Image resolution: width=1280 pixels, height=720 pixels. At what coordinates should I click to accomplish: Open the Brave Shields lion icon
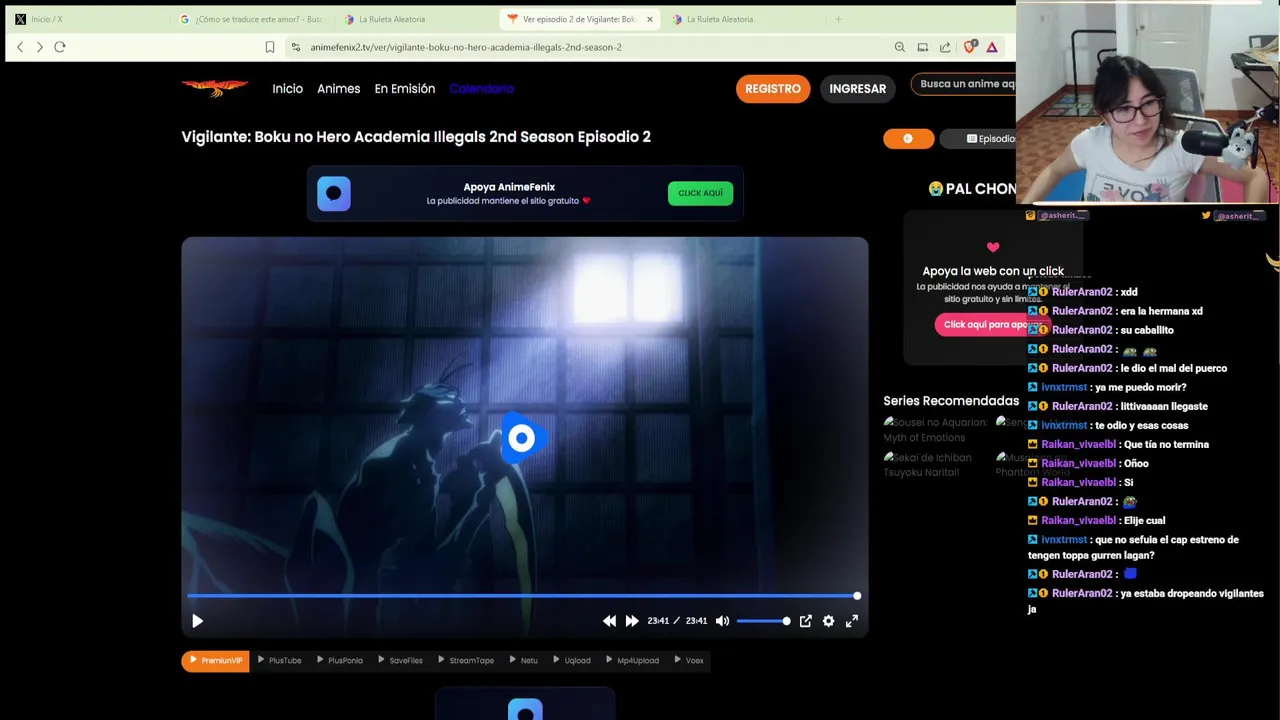point(969,47)
